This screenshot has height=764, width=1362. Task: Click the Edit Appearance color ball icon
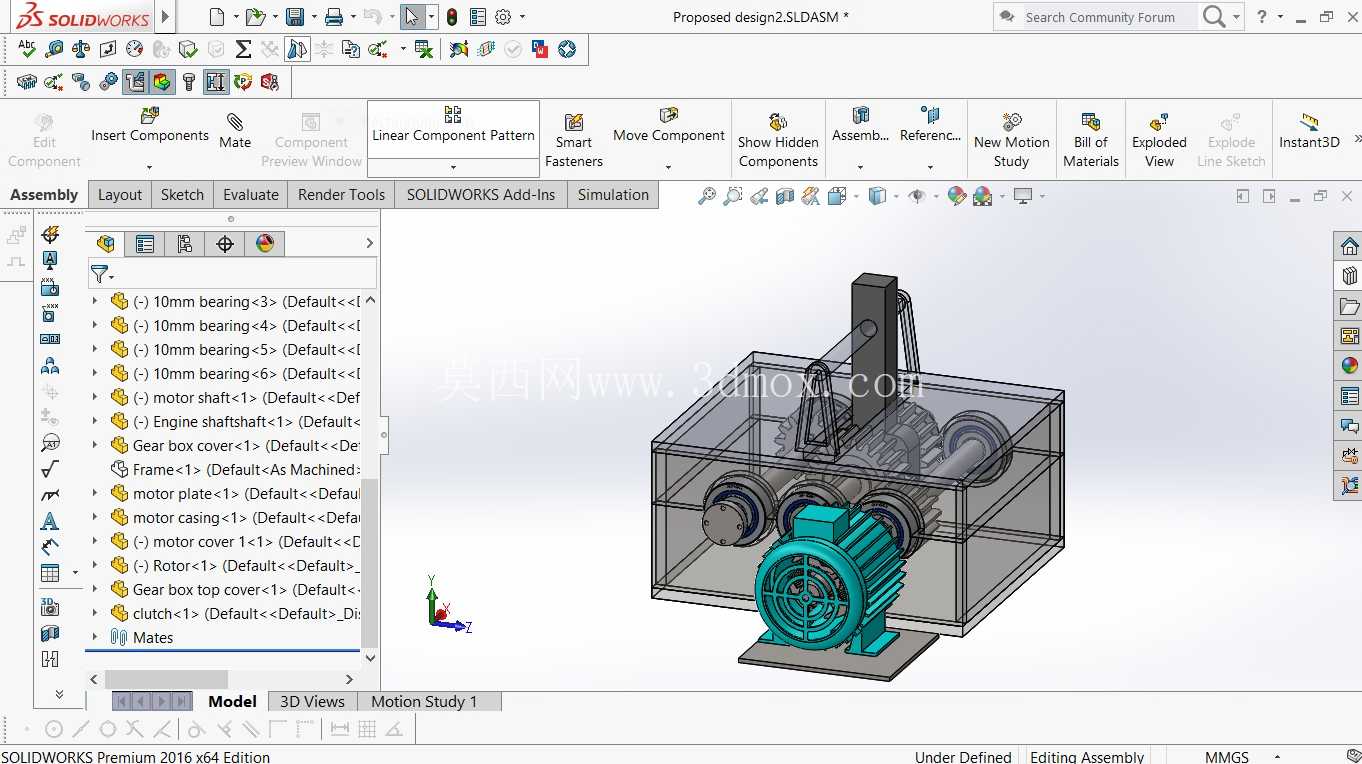957,196
